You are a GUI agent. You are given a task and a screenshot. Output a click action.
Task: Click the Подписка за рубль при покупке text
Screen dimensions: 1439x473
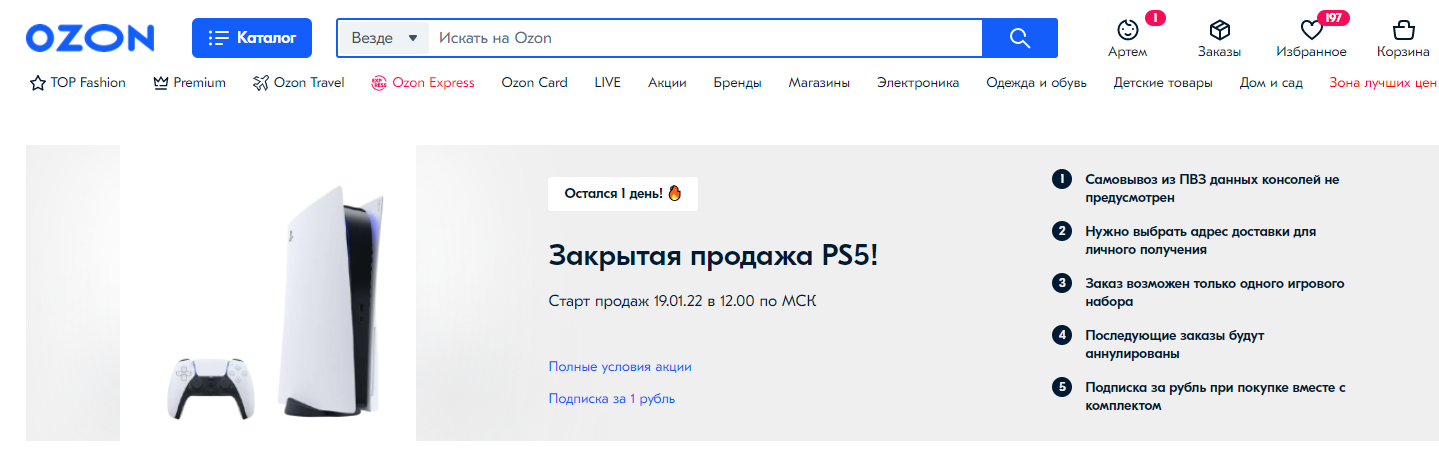[1216, 396]
